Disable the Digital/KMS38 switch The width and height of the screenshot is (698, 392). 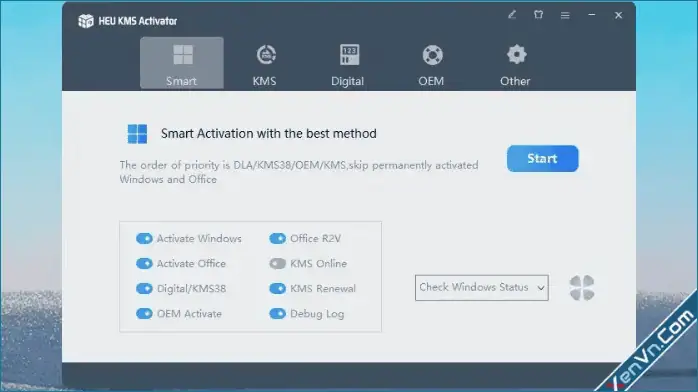(x=144, y=288)
